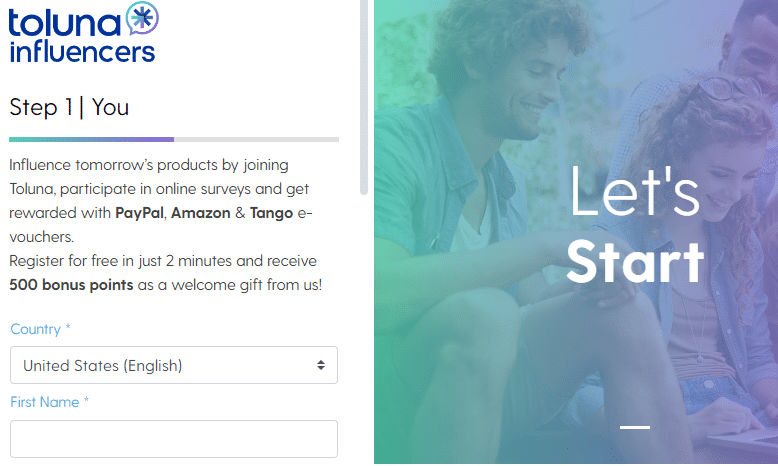Click the Toluna asterisk speech-bubble icon
778x466 pixels.
pyautogui.click(x=142, y=18)
